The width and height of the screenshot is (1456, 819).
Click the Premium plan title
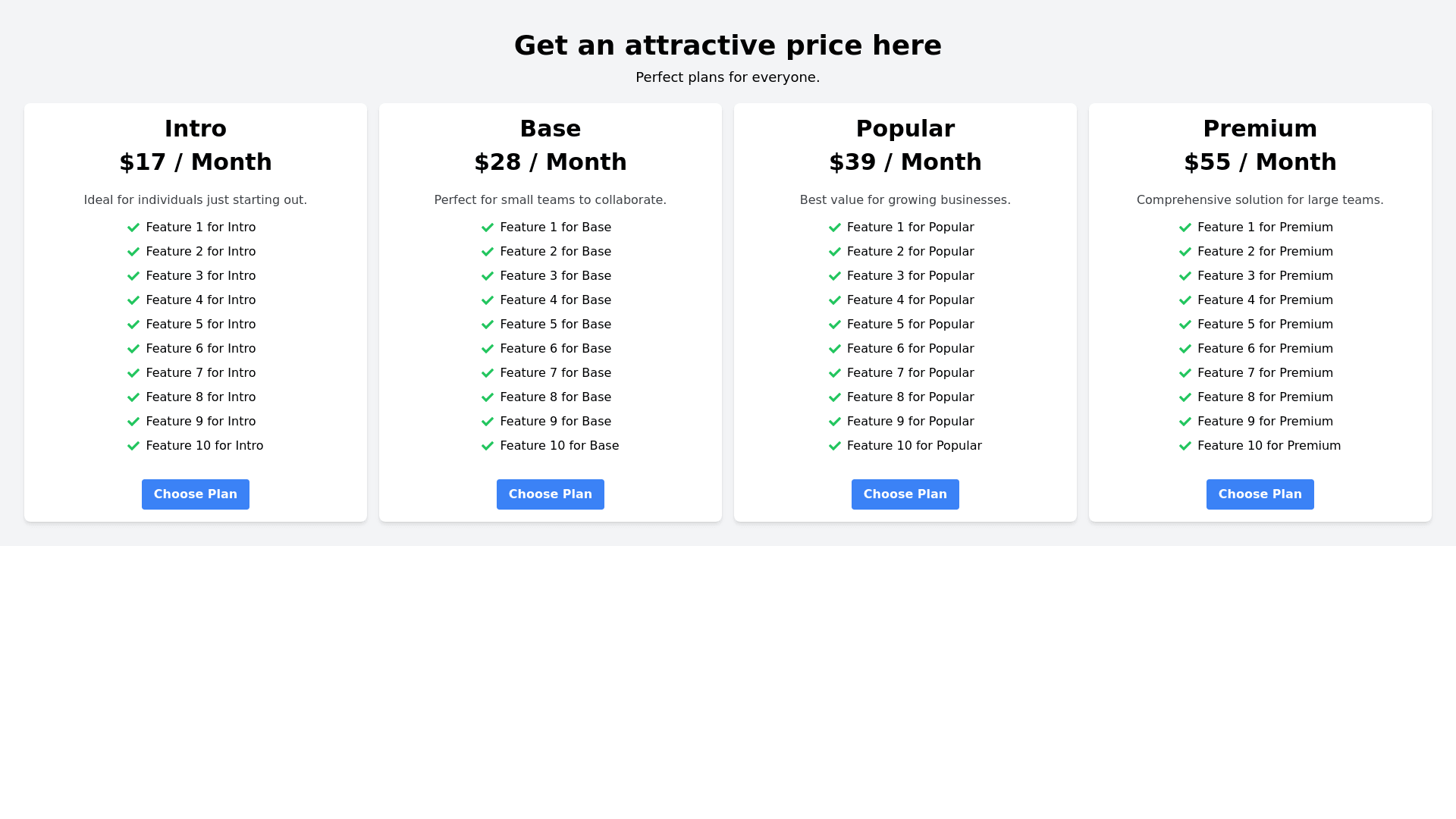(1260, 129)
